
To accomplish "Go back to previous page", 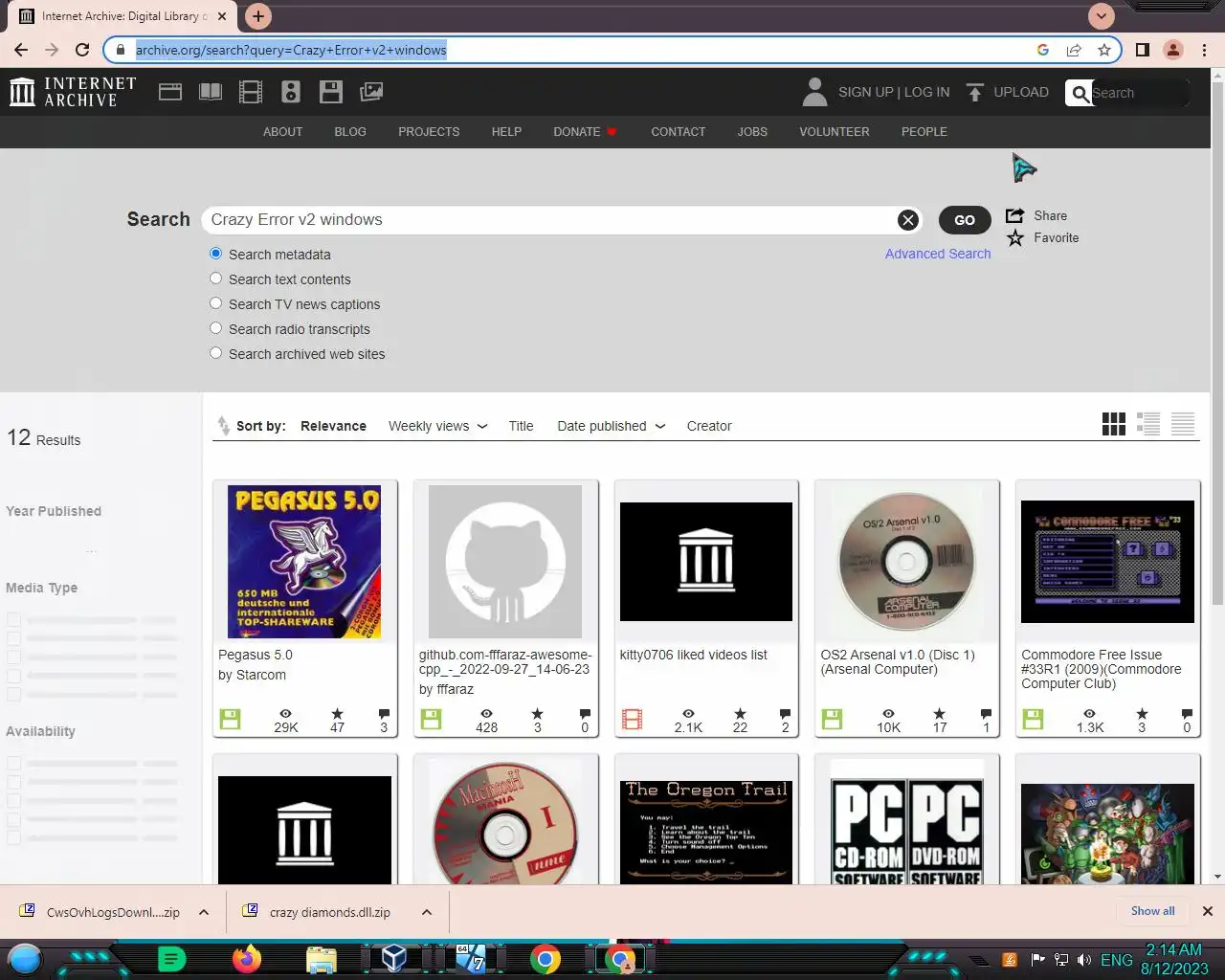I will coord(21,50).
